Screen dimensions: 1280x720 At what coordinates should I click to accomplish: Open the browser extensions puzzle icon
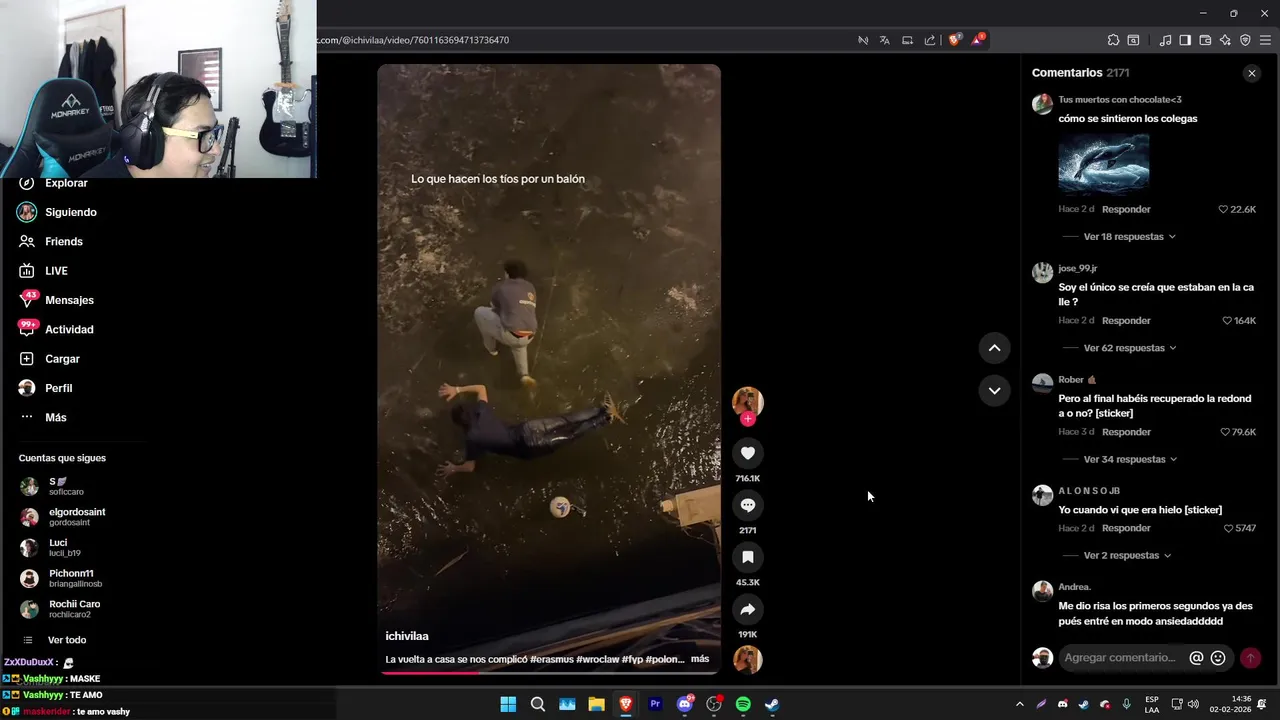click(x=1113, y=40)
